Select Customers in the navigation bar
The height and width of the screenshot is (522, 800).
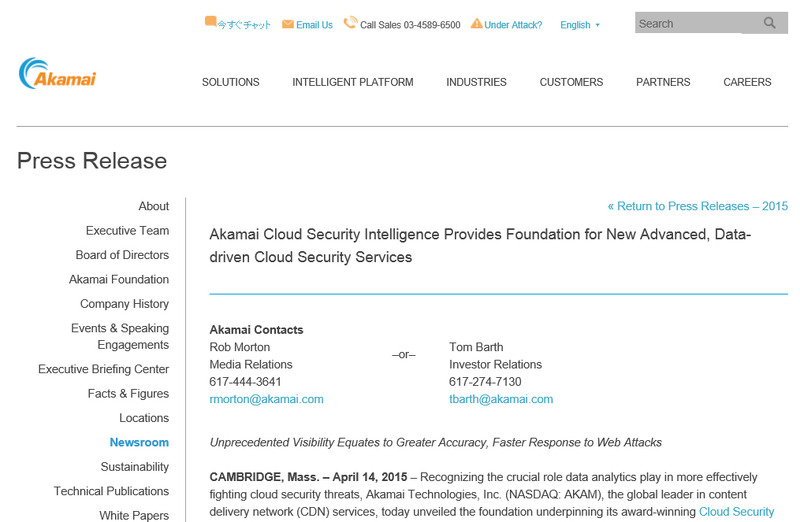571,82
